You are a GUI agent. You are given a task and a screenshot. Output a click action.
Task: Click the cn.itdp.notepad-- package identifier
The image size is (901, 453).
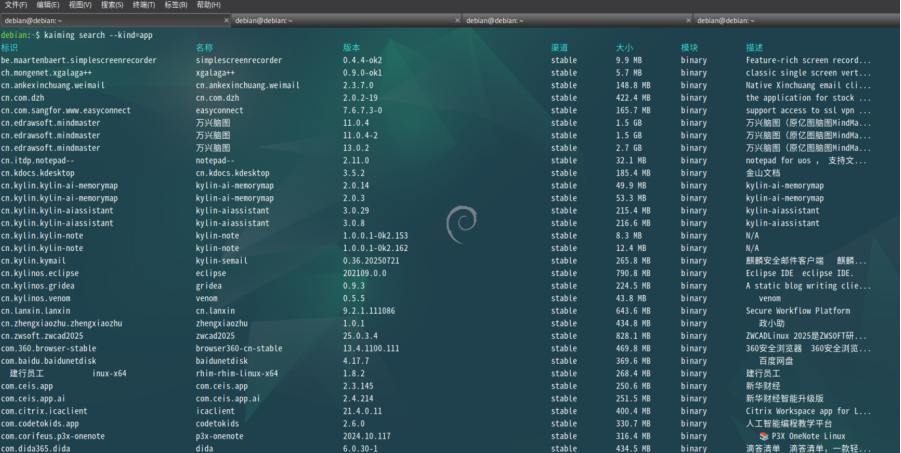pyautogui.click(x=38, y=160)
